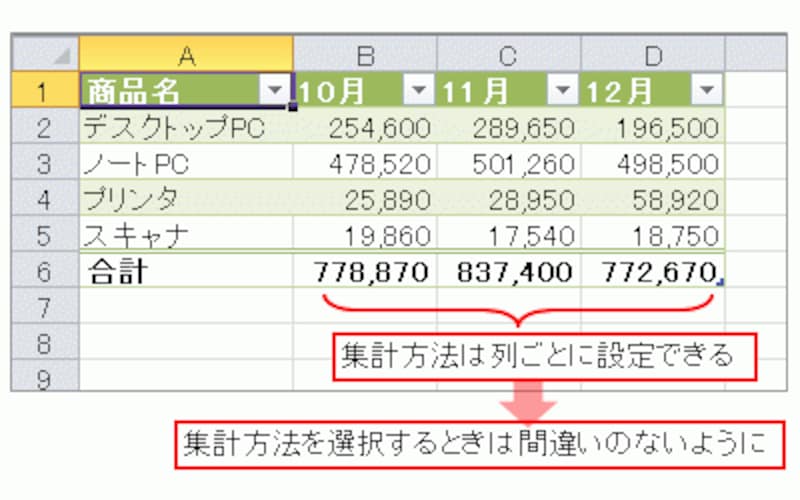Select column D header
This screenshot has height=500, width=800.
[653, 54]
